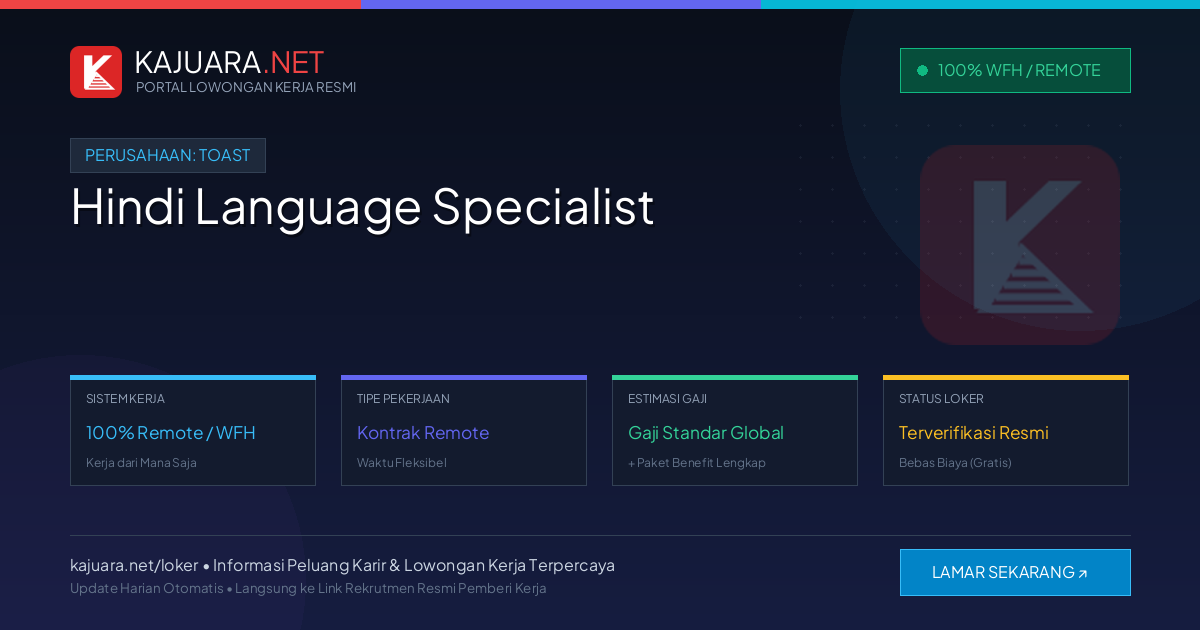Click the 100% WFH / REMOTE badge
Screen dimensions: 1200x630
point(1015,70)
